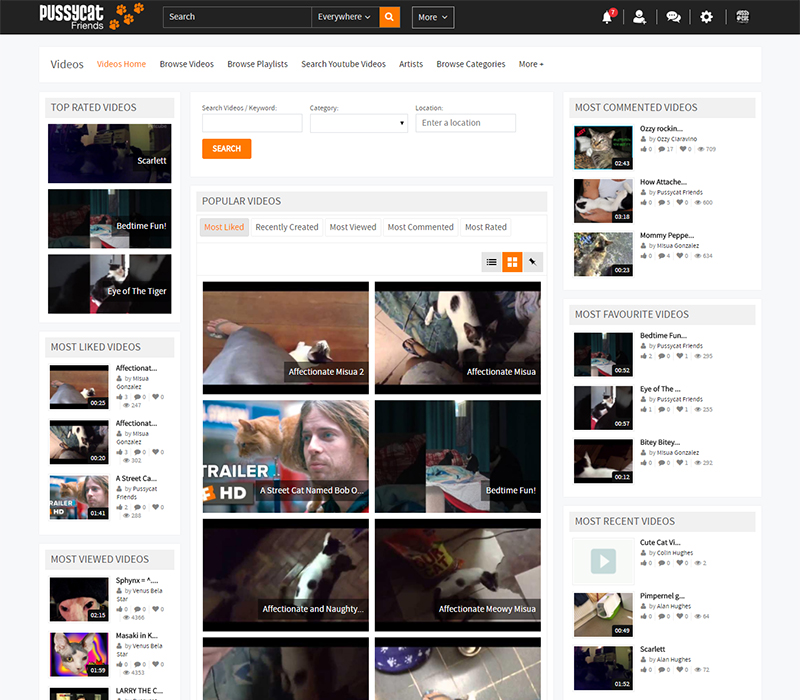
Task: Expand the Everywhere search scope dropdown
Action: point(344,17)
